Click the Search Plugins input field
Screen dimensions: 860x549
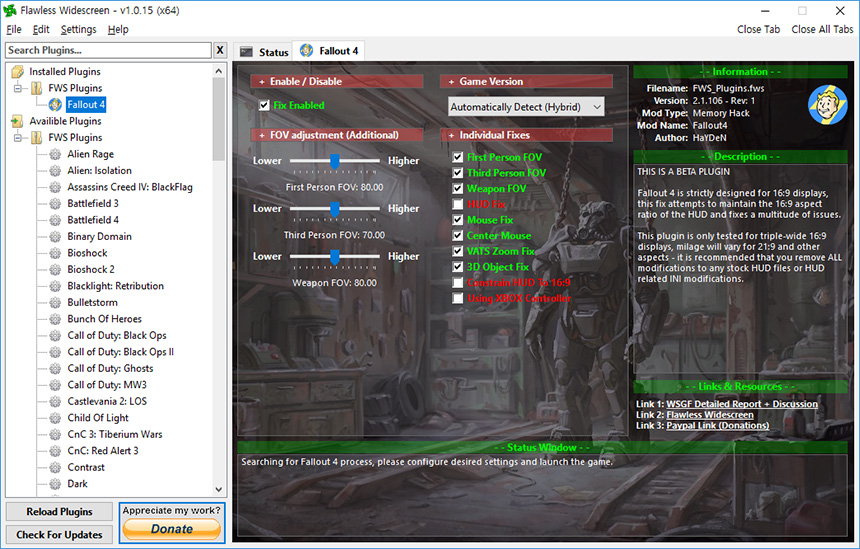pos(109,50)
